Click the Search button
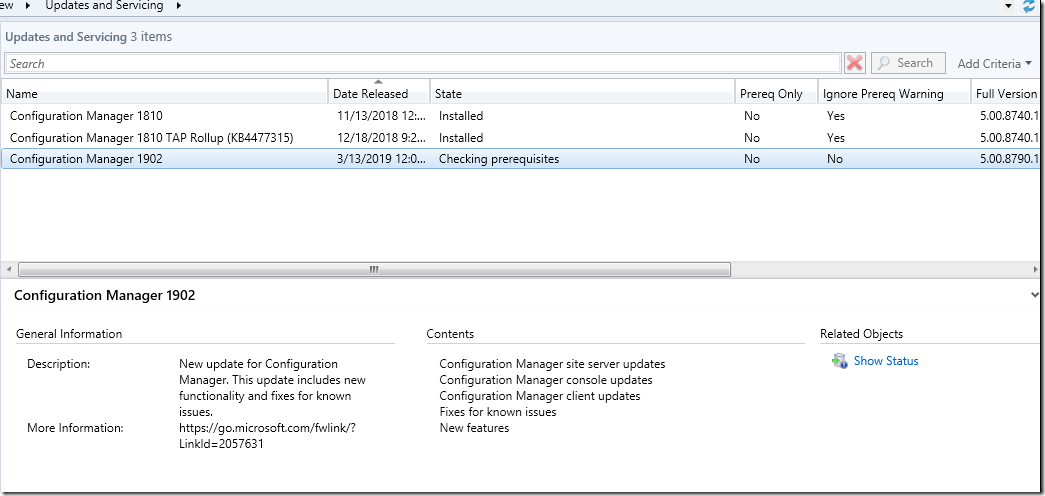The width and height of the screenshot is (1045, 496). click(908, 63)
